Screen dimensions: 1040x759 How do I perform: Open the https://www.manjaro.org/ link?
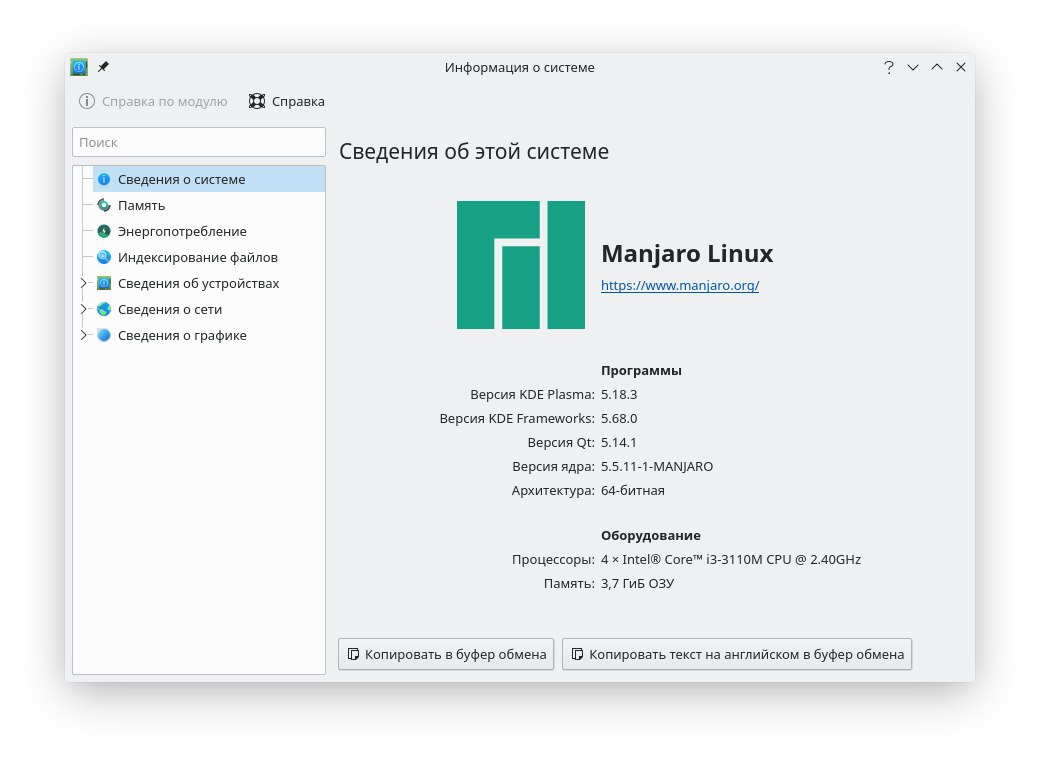click(680, 285)
